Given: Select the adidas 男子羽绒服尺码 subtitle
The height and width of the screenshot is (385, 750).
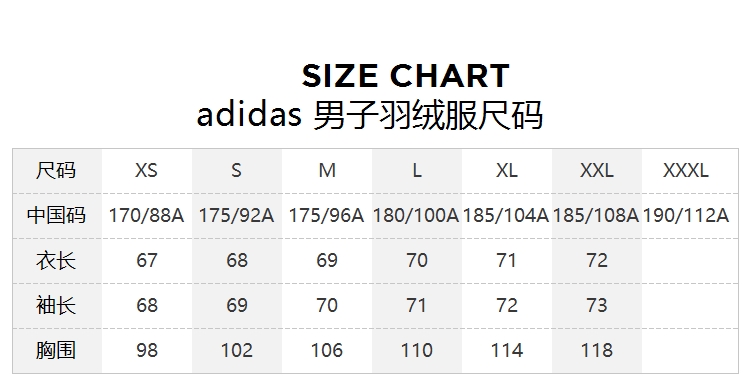Looking at the screenshot, I should pyautogui.click(x=370, y=115).
